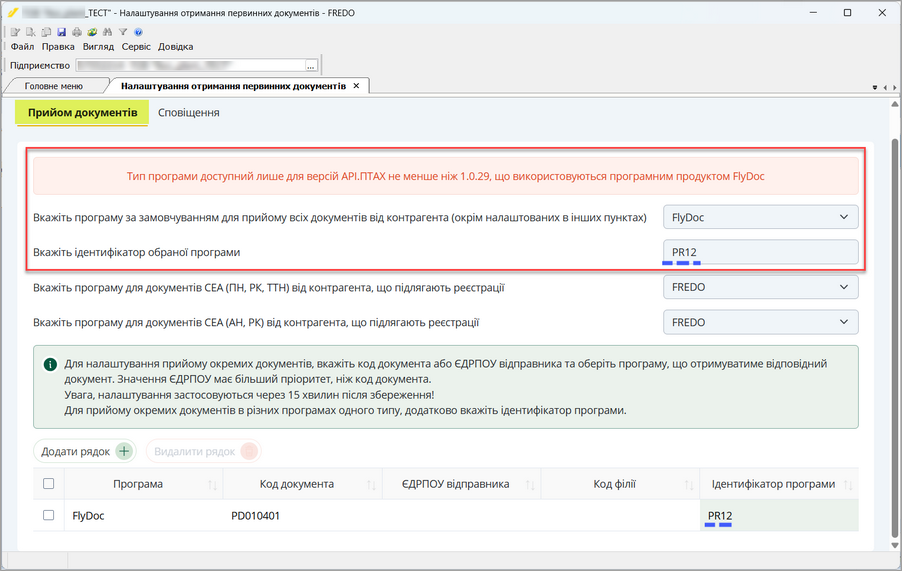Sort table by Код філії column arrows
902x571 pixels.
click(689, 485)
